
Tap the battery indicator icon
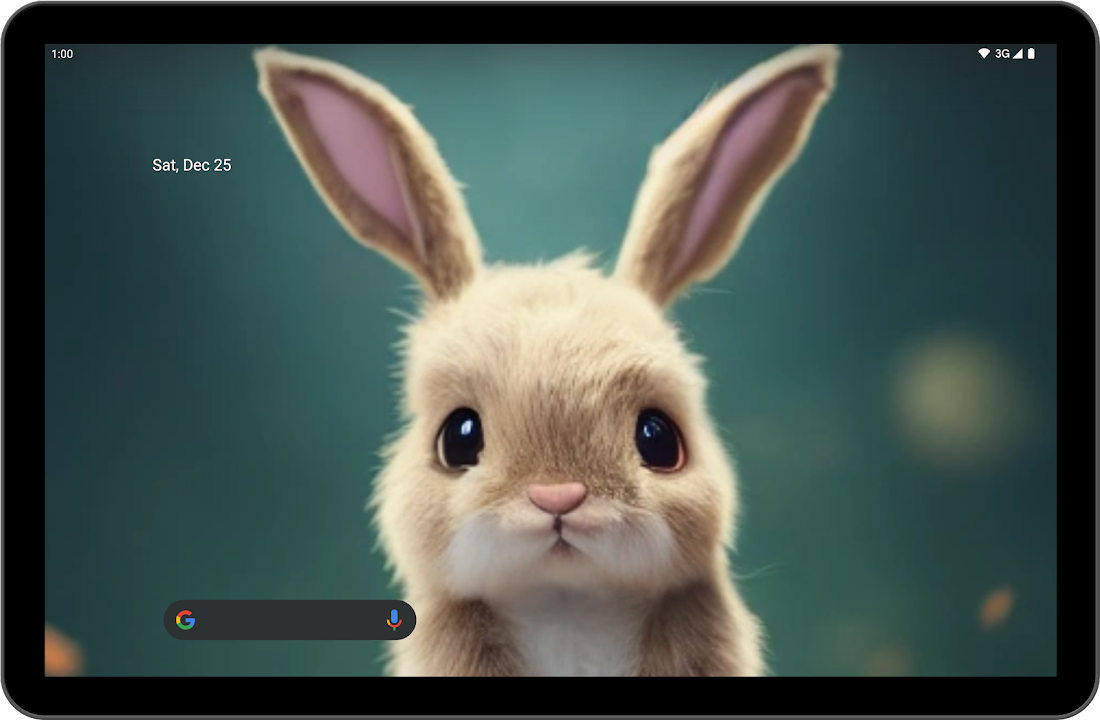pos(1031,54)
